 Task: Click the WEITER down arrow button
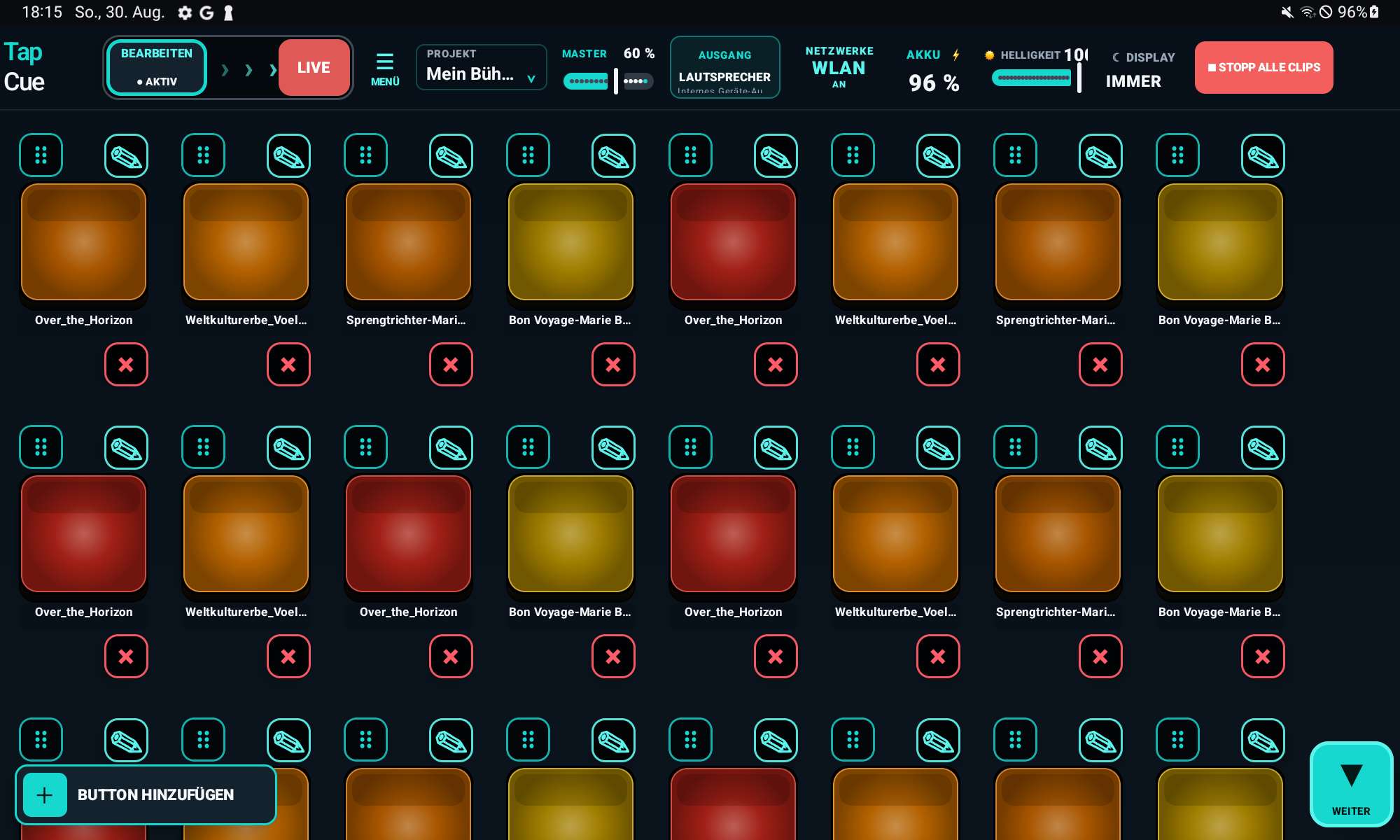click(x=1351, y=784)
